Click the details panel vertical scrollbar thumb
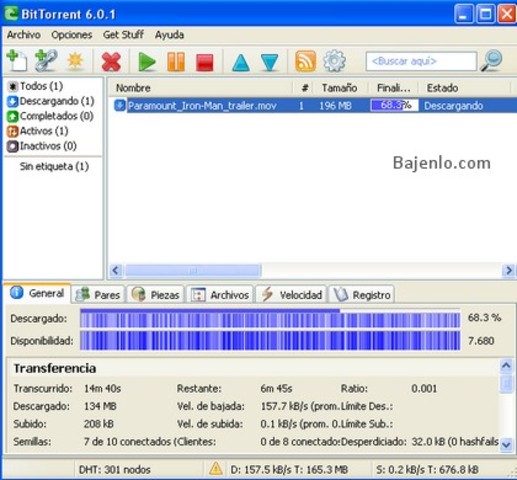 point(506,383)
